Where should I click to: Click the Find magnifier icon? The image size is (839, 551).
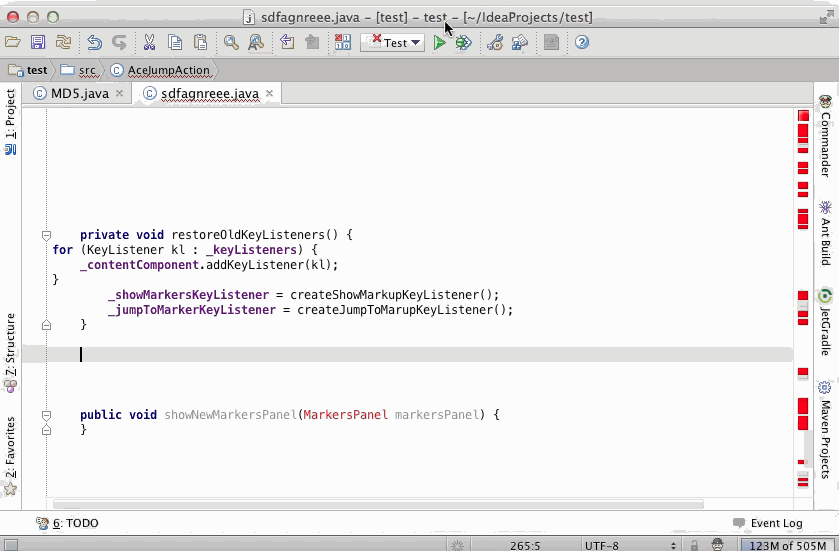[231, 42]
